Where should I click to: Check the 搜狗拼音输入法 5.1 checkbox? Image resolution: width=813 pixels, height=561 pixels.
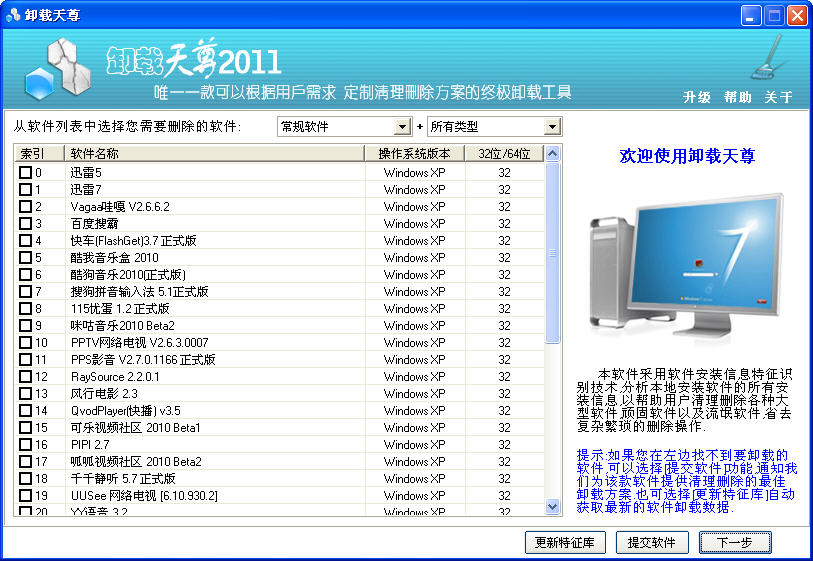tap(25, 291)
